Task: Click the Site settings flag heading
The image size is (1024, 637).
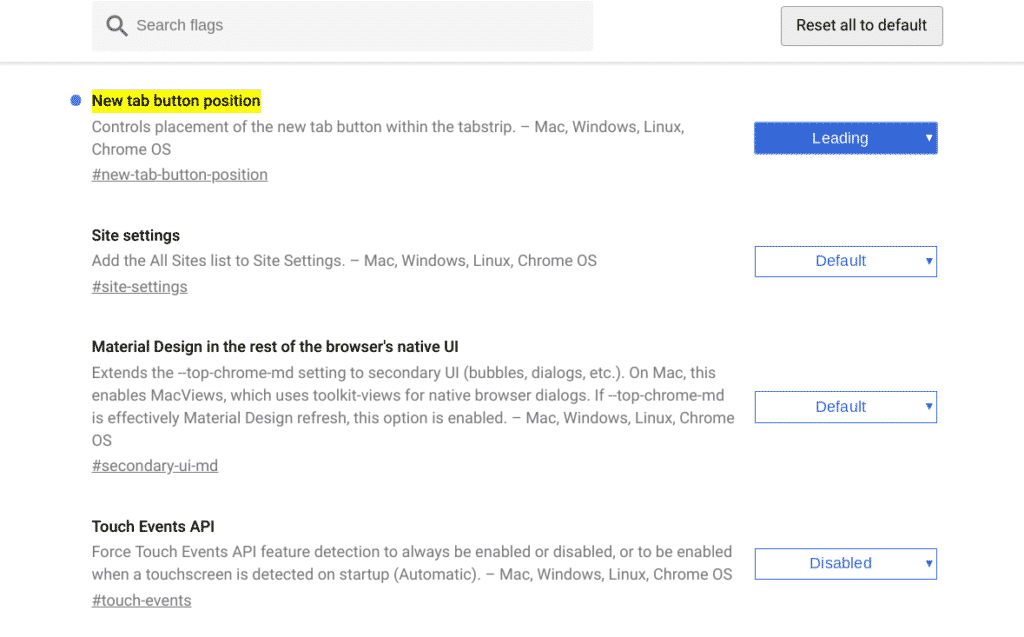Action: [x=135, y=235]
